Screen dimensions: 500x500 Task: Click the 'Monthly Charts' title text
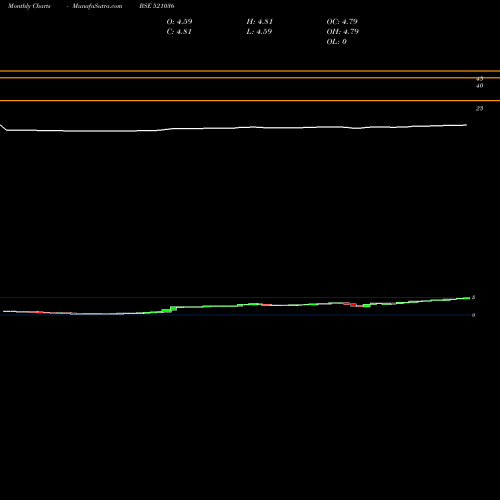pyautogui.click(x=29, y=6)
